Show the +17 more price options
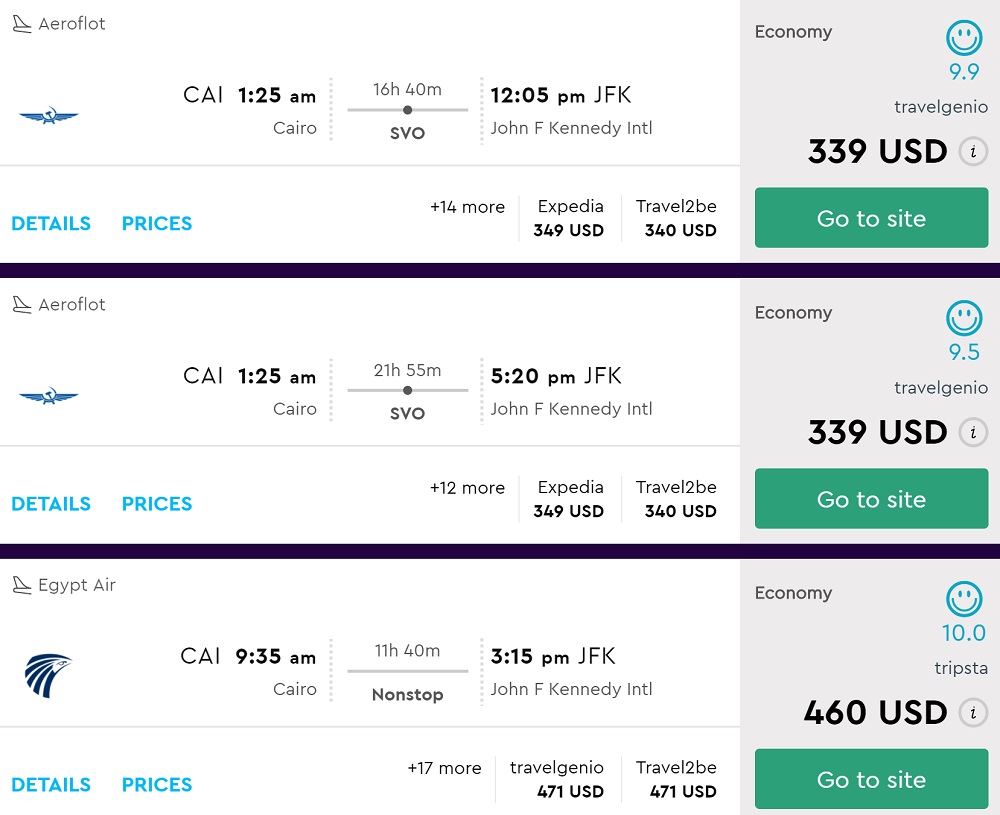The width and height of the screenshot is (1000, 815). tap(444, 768)
